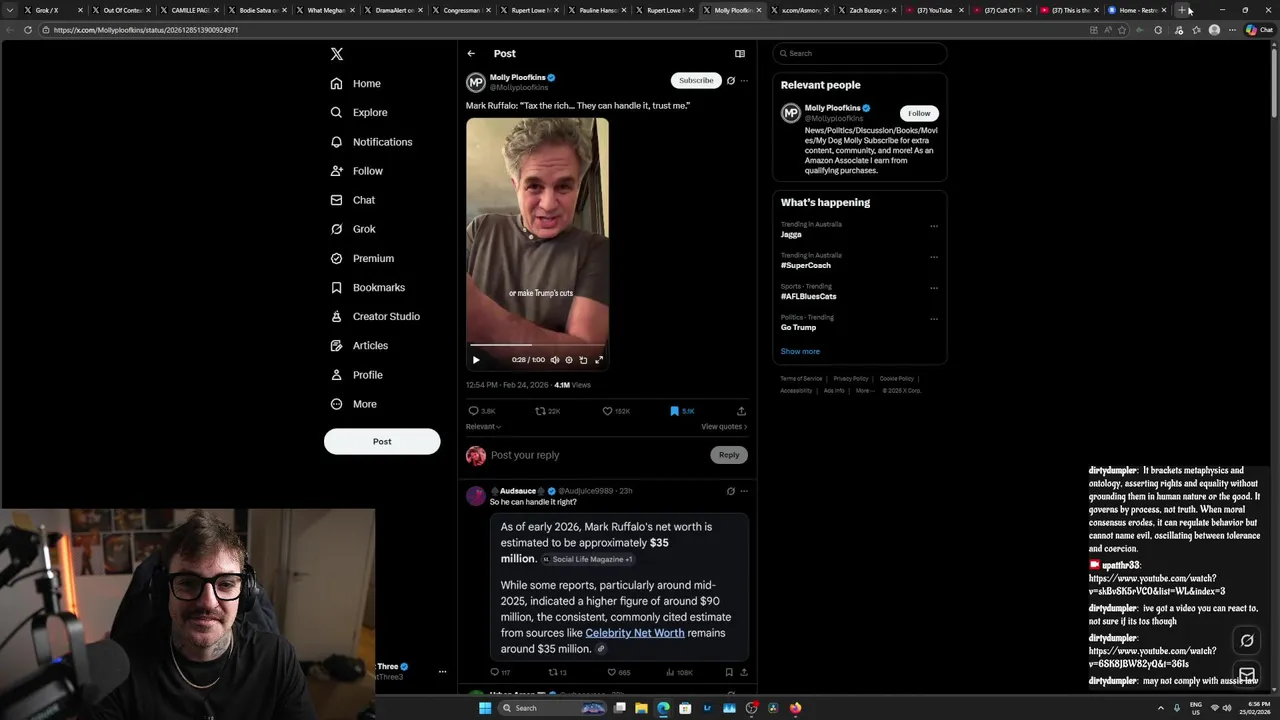This screenshot has height=720, width=1280.
Task: Open View quotes link
Action: tap(724, 427)
